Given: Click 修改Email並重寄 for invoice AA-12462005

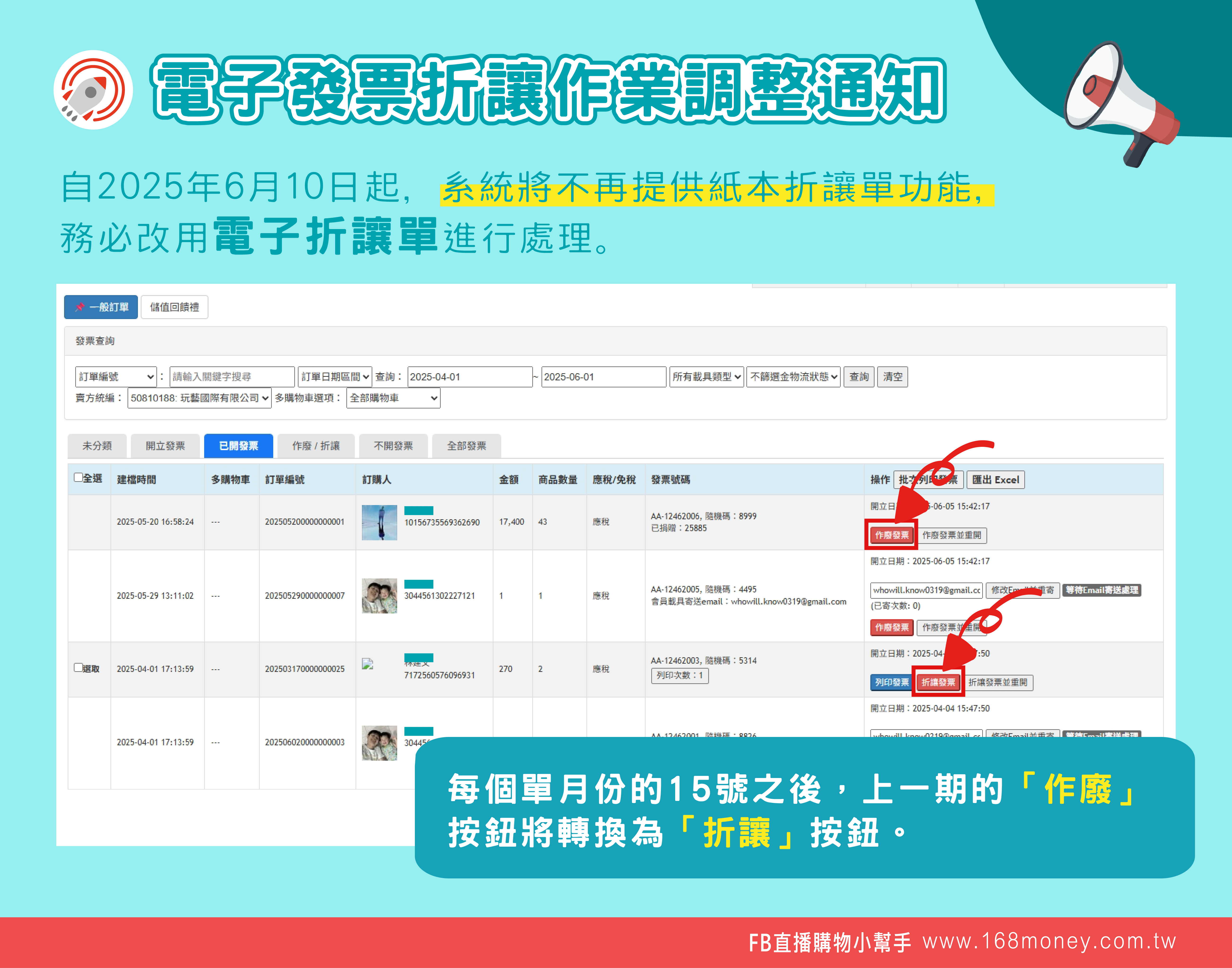Looking at the screenshot, I should click(x=1022, y=590).
